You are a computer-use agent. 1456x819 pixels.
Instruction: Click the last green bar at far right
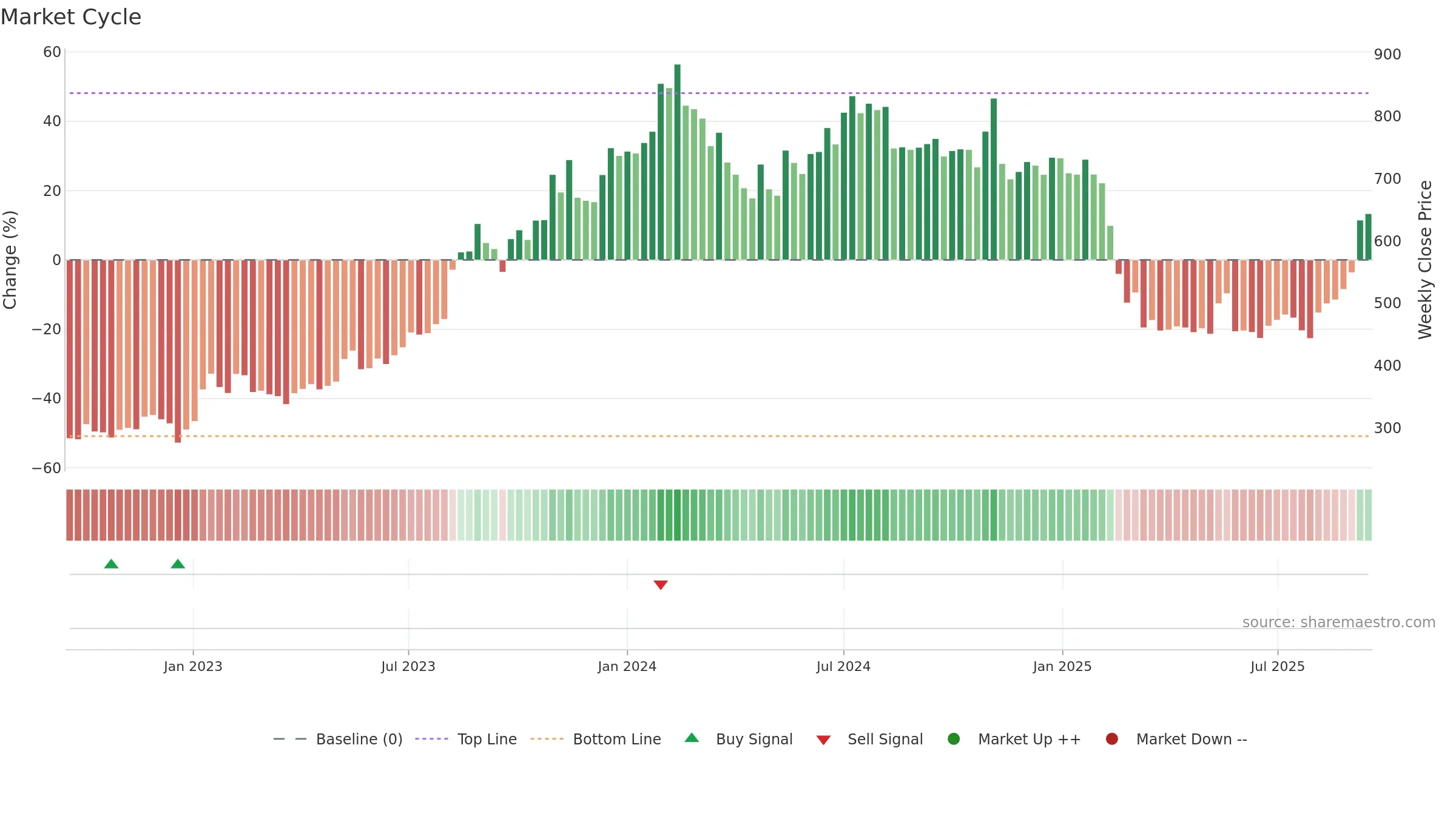[x=1368, y=237]
